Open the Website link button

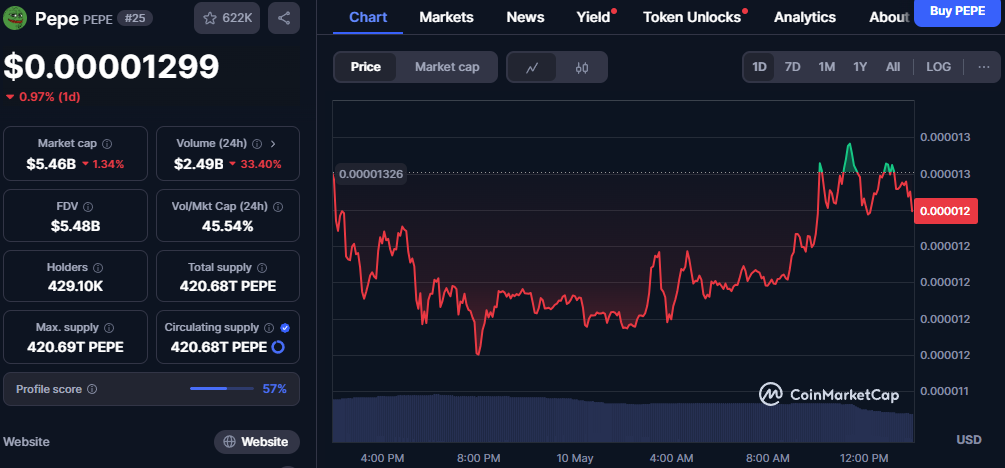[256, 442]
